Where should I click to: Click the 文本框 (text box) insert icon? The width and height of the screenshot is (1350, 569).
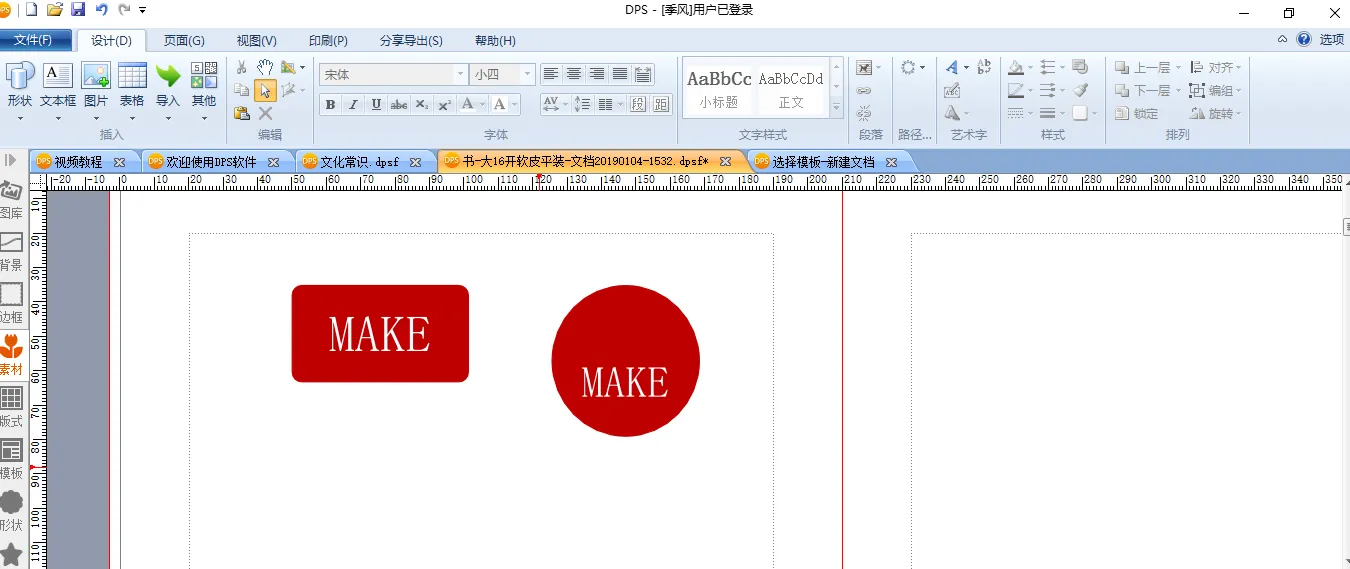pyautogui.click(x=57, y=83)
